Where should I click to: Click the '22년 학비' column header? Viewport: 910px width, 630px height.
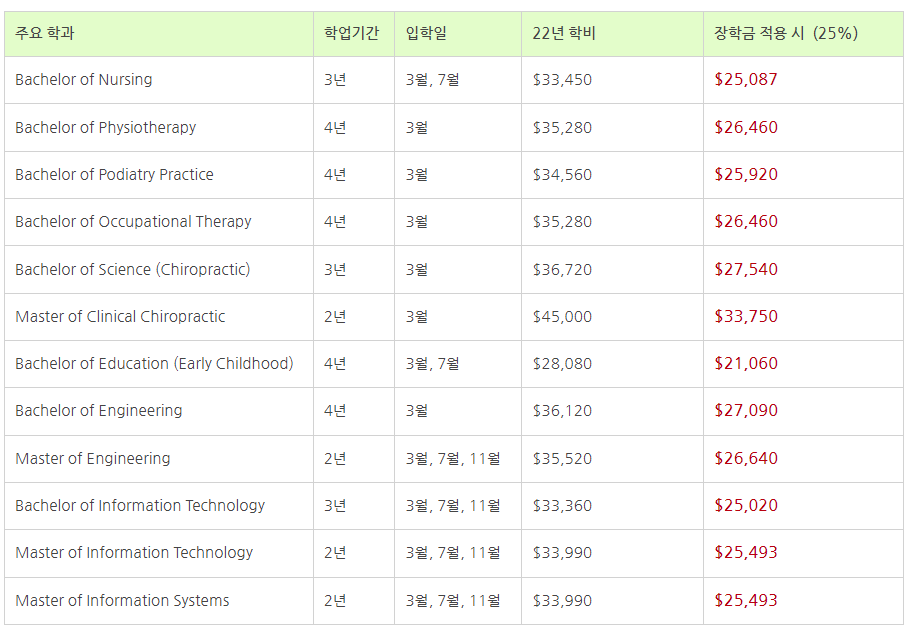[612, 34]
